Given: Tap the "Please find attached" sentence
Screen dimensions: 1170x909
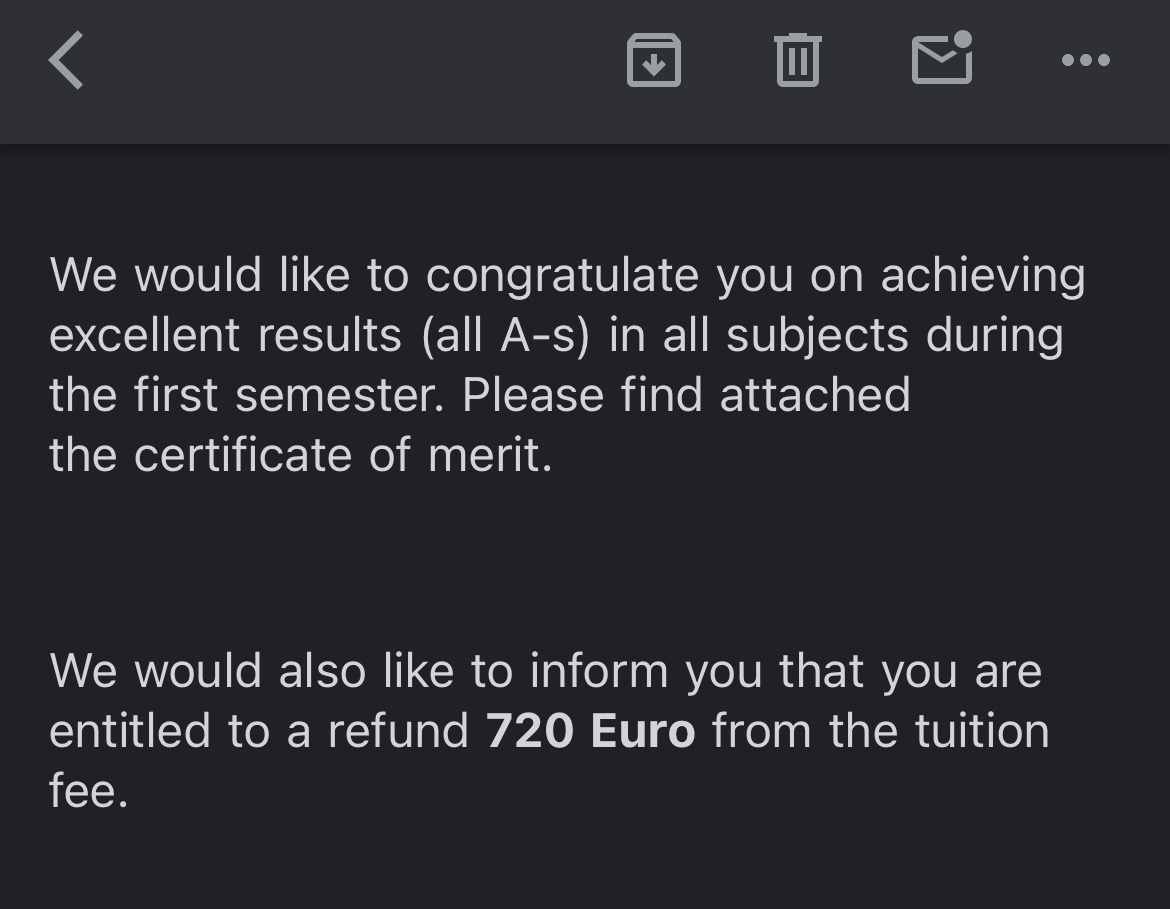Looking at the screenshot, I should [x=686, y=396].
